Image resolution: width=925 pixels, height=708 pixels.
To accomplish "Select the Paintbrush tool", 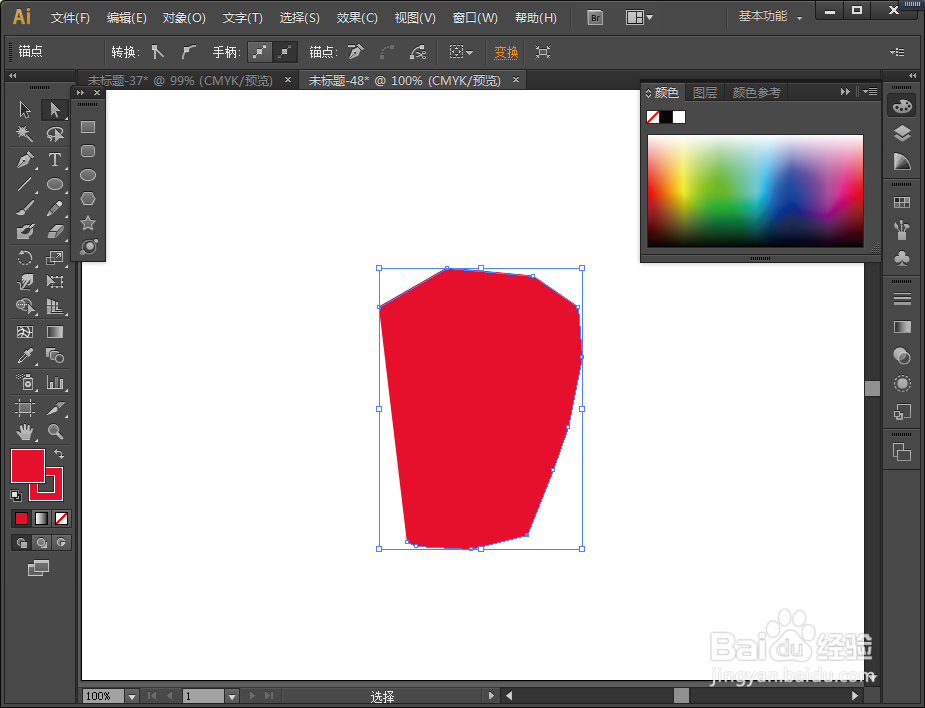I will [x=25, y=208].
